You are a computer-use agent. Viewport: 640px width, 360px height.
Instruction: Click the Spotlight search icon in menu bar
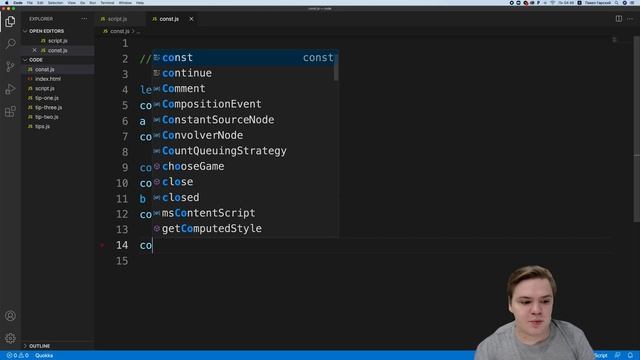617,3
